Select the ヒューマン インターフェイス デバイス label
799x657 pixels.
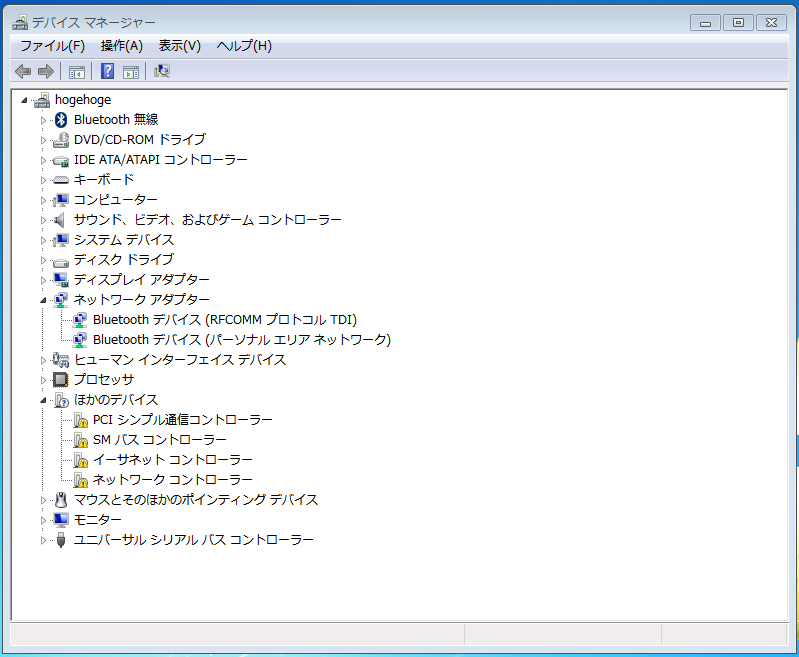pyautogui.click(x=180, y=360)
